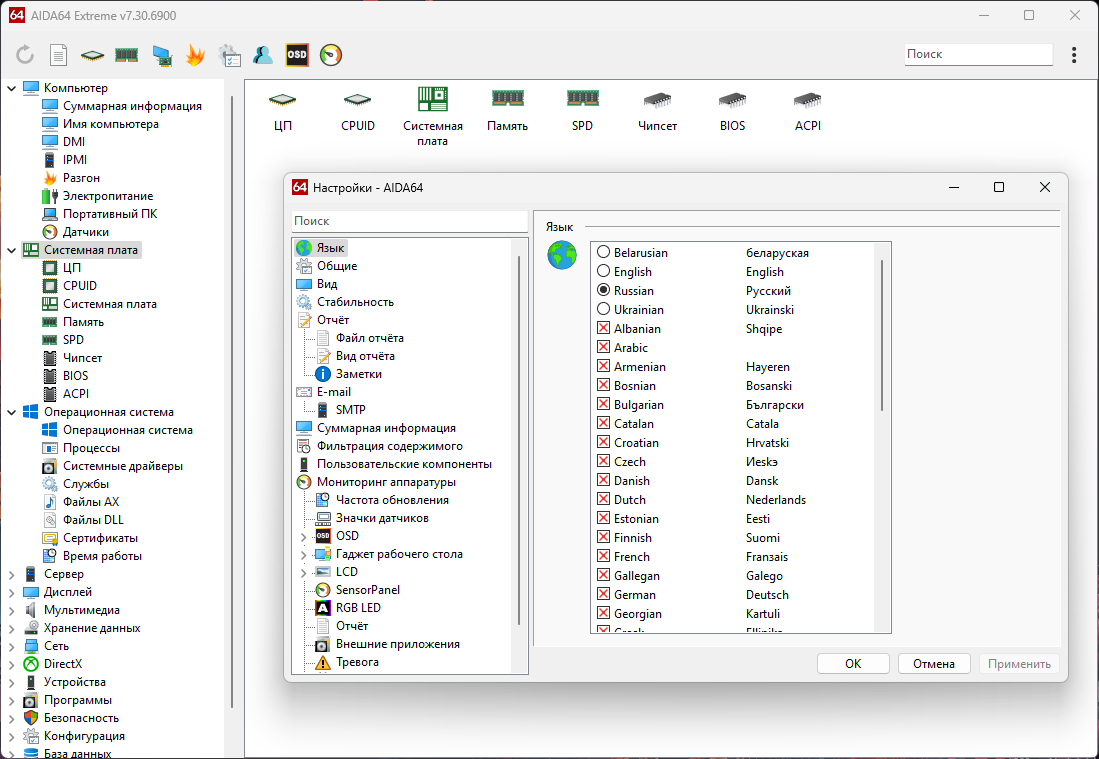Image resolution: width=1099 pixels, height=759 pixels.
Task: Focus the main Поиск search field
Action: pos(978,54)
